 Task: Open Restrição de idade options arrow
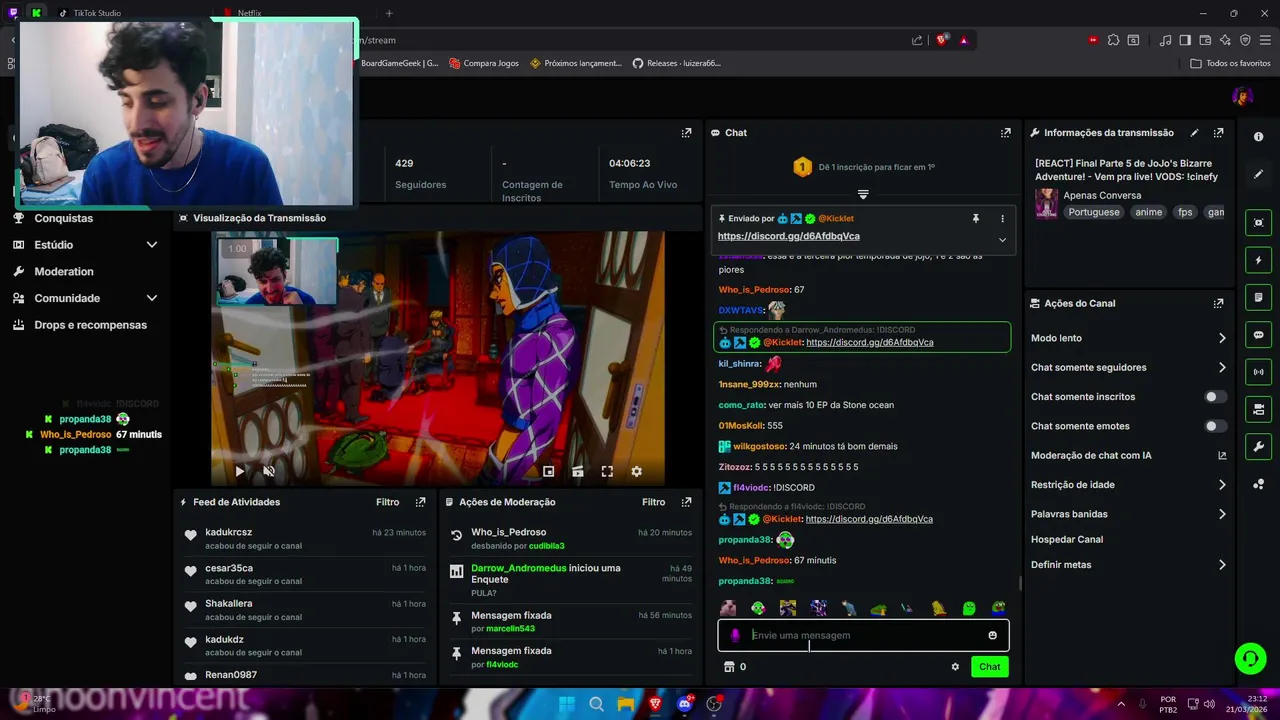click(1222, 485)
